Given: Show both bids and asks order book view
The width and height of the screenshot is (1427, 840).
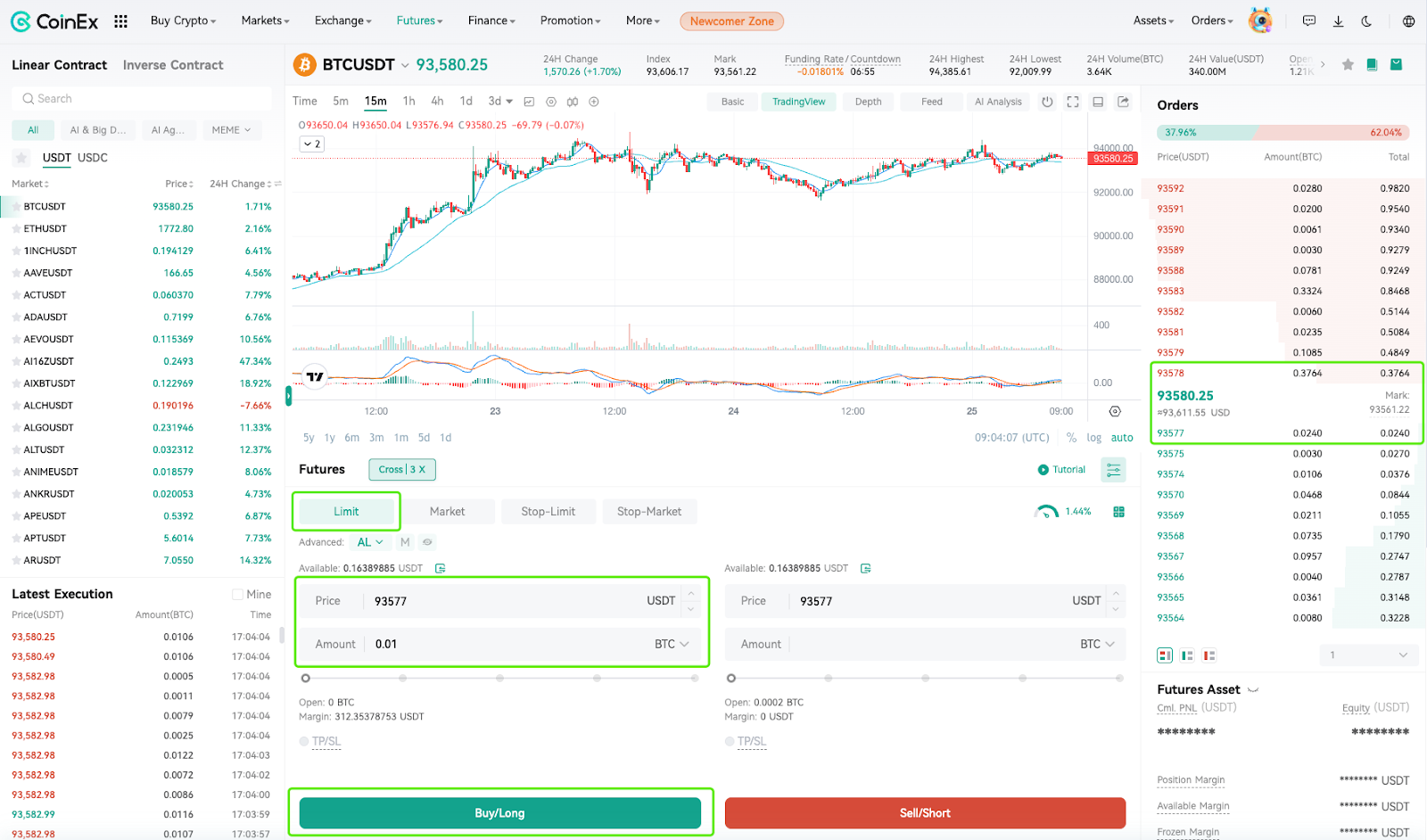Looking at the screenshot, I should pyautogui.click(x=1165, y=655).
